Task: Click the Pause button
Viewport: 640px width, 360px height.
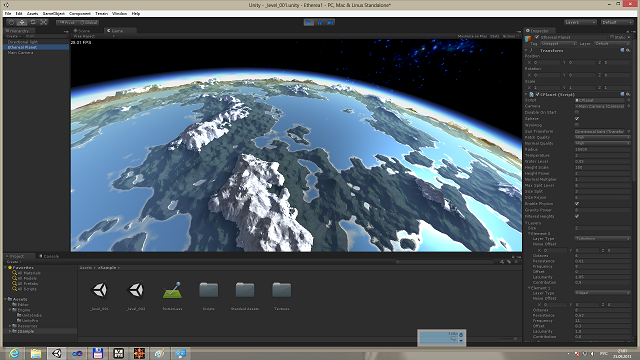Action: coord(320,22)
